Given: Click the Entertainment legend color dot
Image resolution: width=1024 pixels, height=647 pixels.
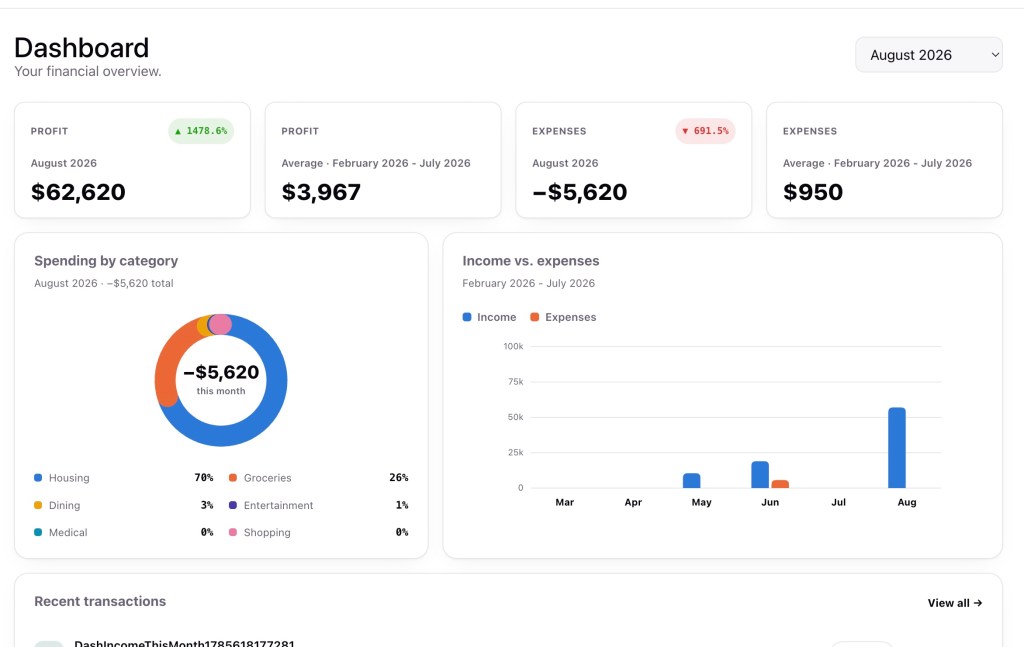Looking at the screenshot, I should pos(232,505).
